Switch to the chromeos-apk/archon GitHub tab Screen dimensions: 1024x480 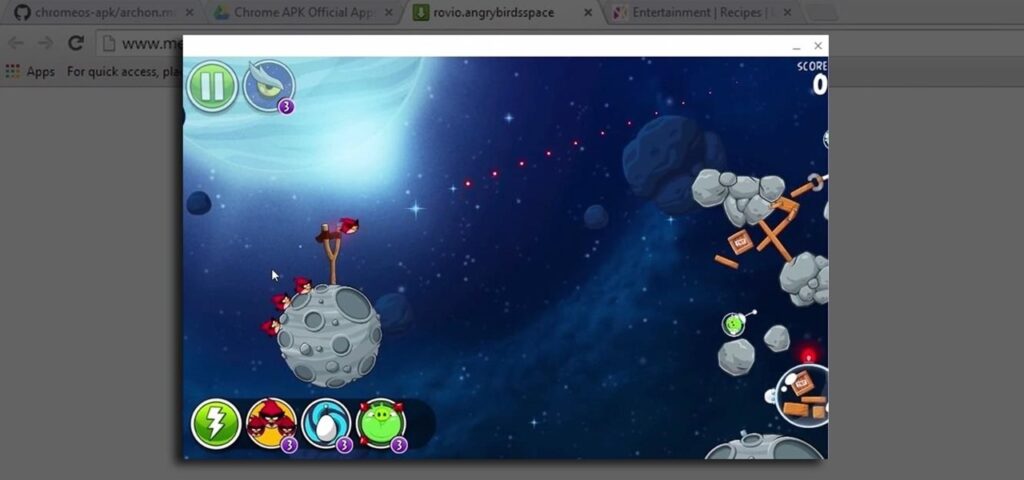(x=104, y=12)
